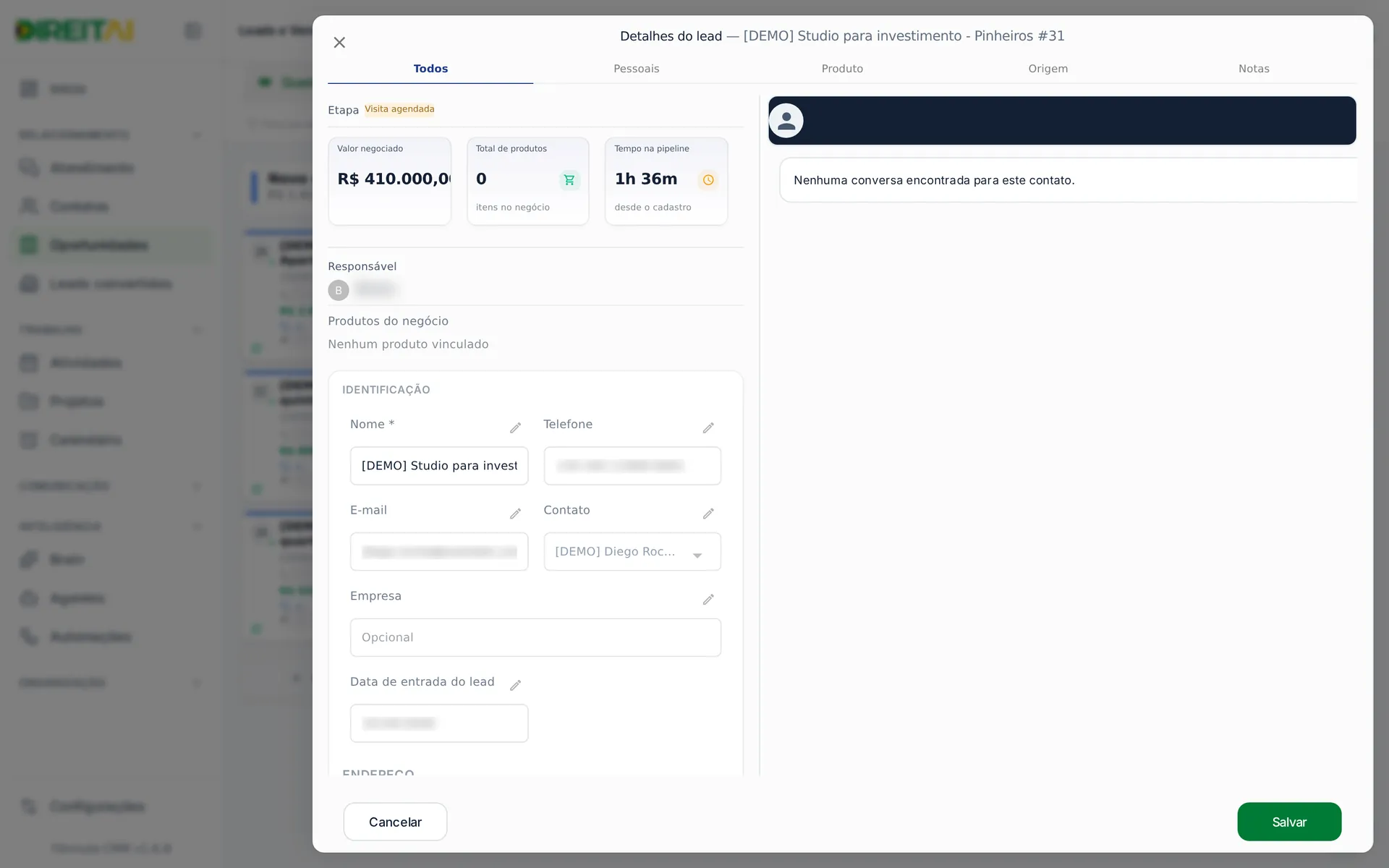Click the Empresa optional input field
The image size is (1389, 868).
[535, 637]
